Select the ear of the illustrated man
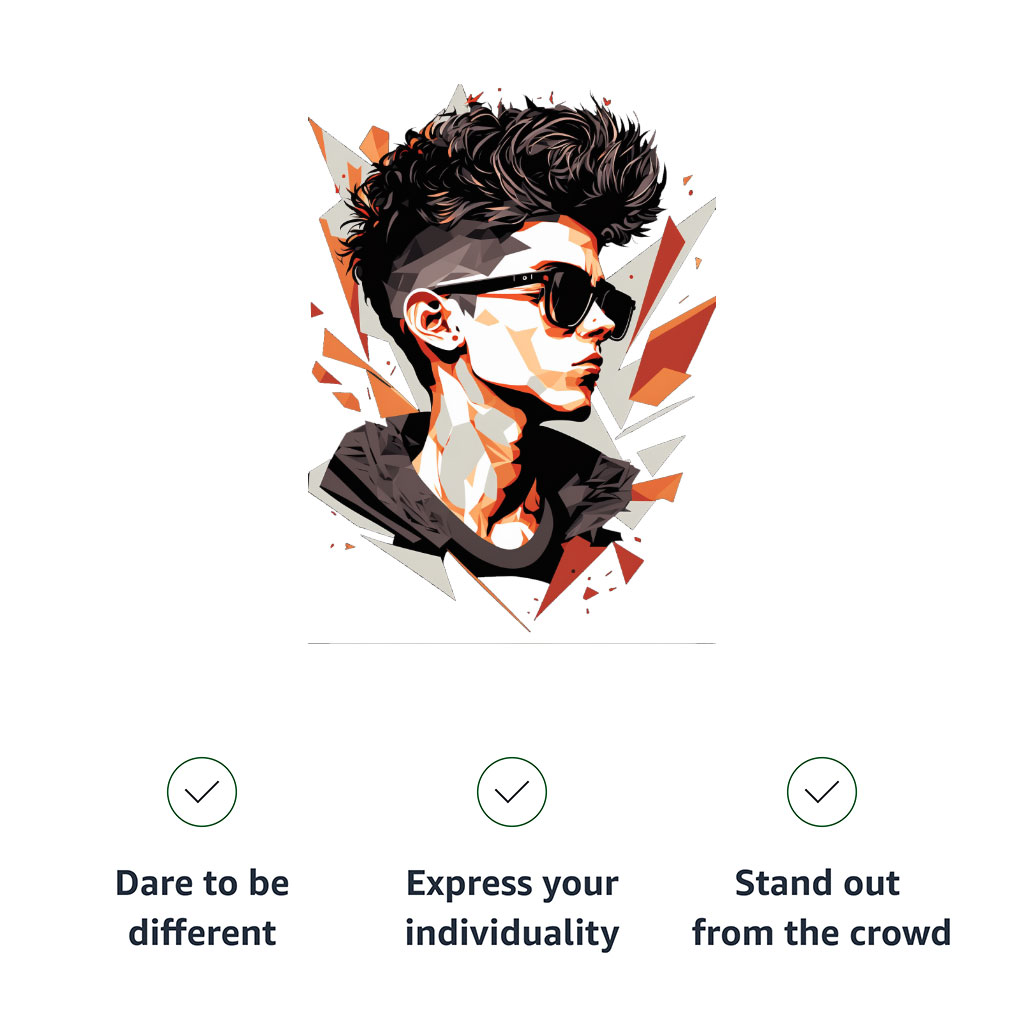Image resolution: width=1024 pixels, height=1024 pixels. pyautogui.click(x=432, y=320)
